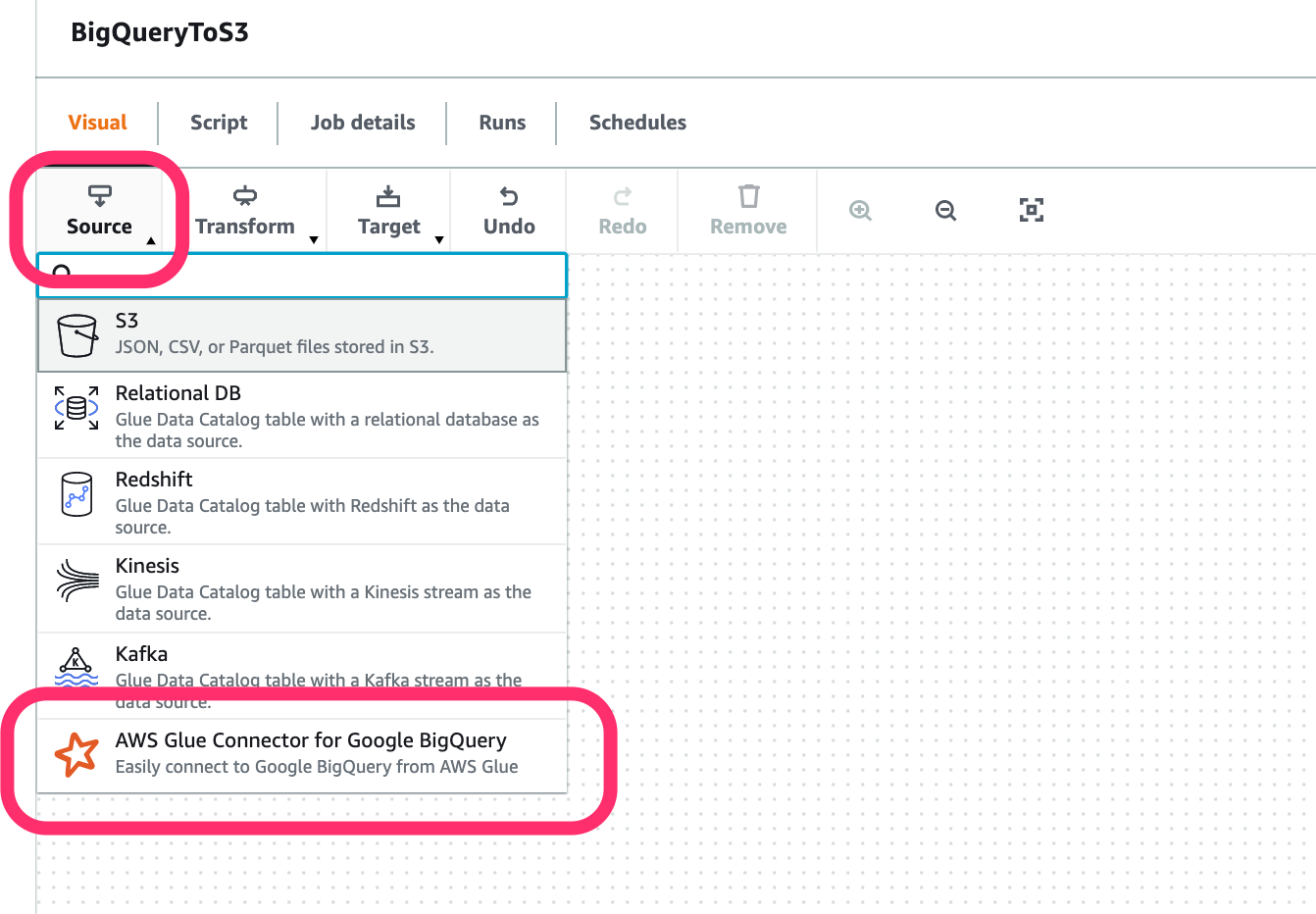This screenshot has height=914, width=1316.
Task: Zoom out of the job canvas
Action: 944,210
